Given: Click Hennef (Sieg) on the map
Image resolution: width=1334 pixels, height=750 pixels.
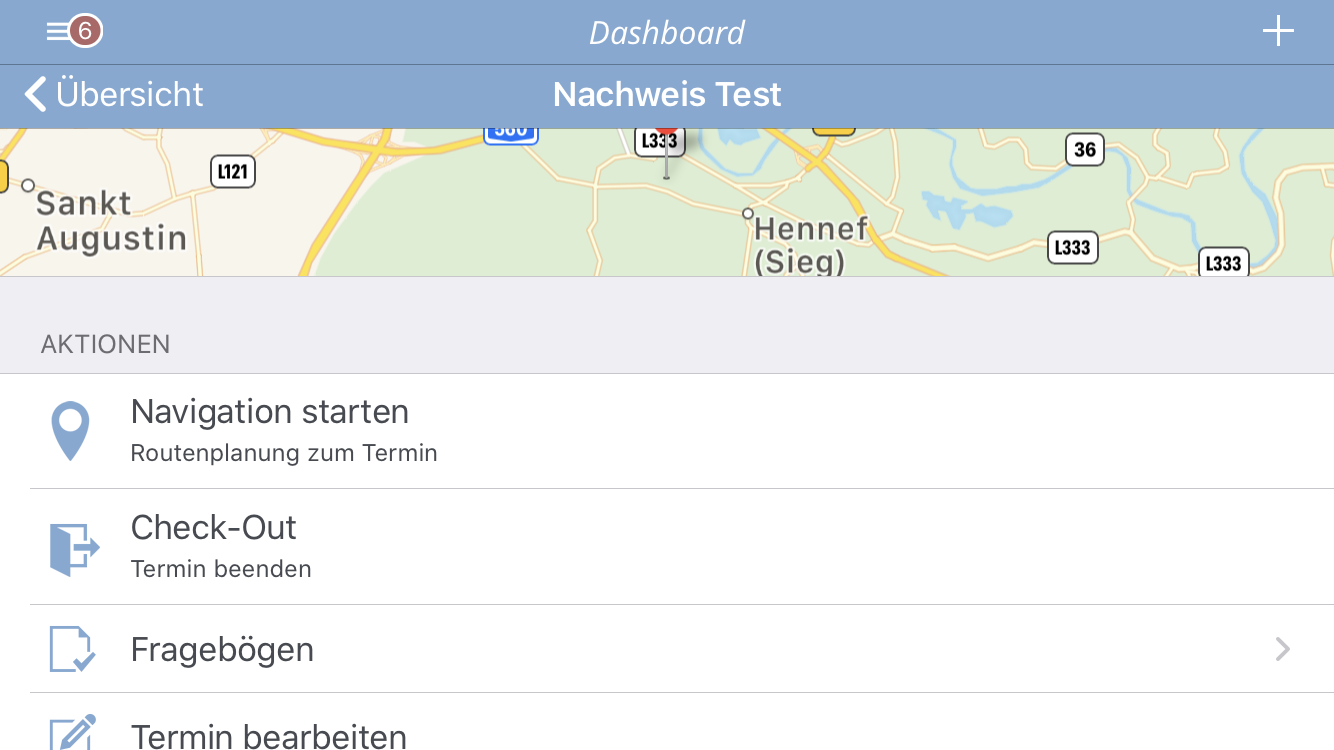Looking at the screenshot, I should point(810,243).
